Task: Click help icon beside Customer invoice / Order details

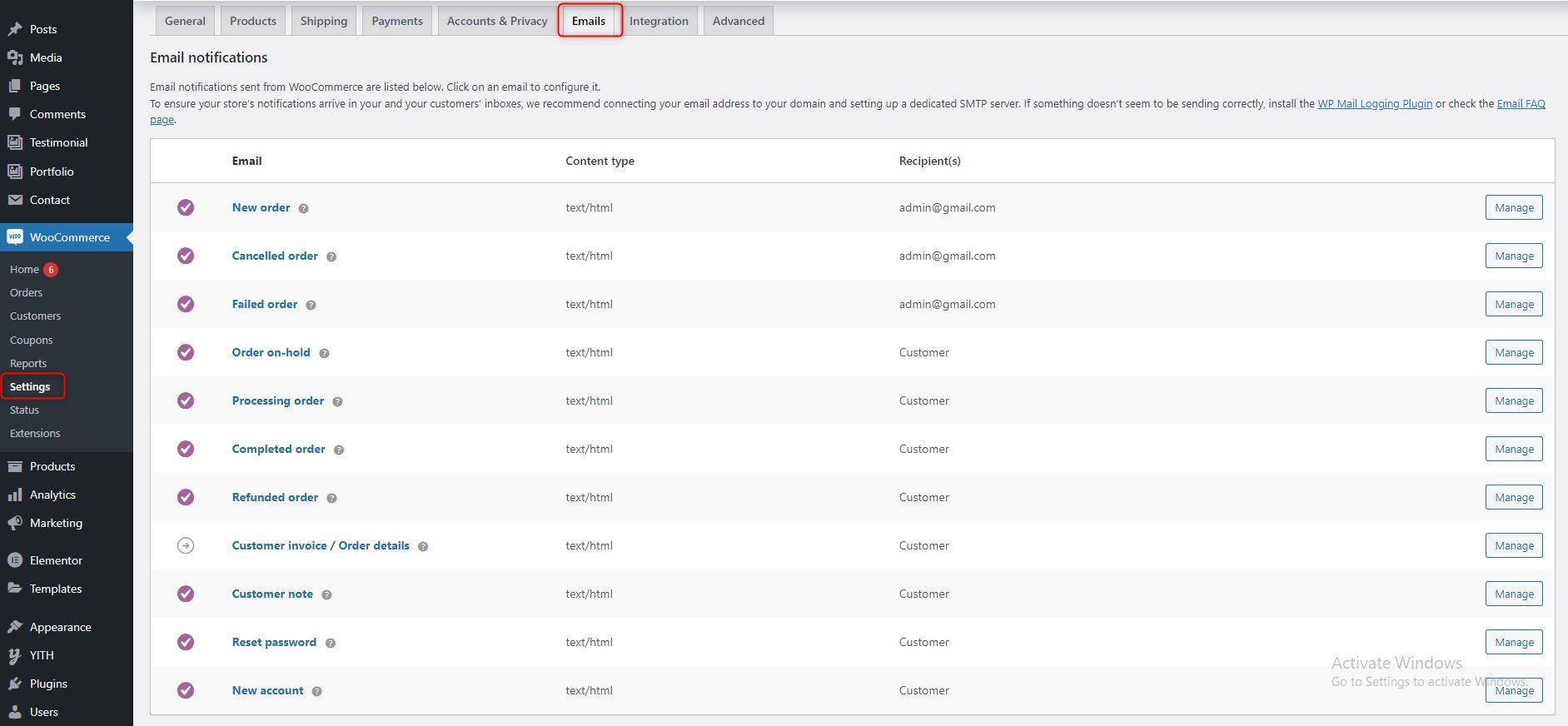Action: pos(423,547)
